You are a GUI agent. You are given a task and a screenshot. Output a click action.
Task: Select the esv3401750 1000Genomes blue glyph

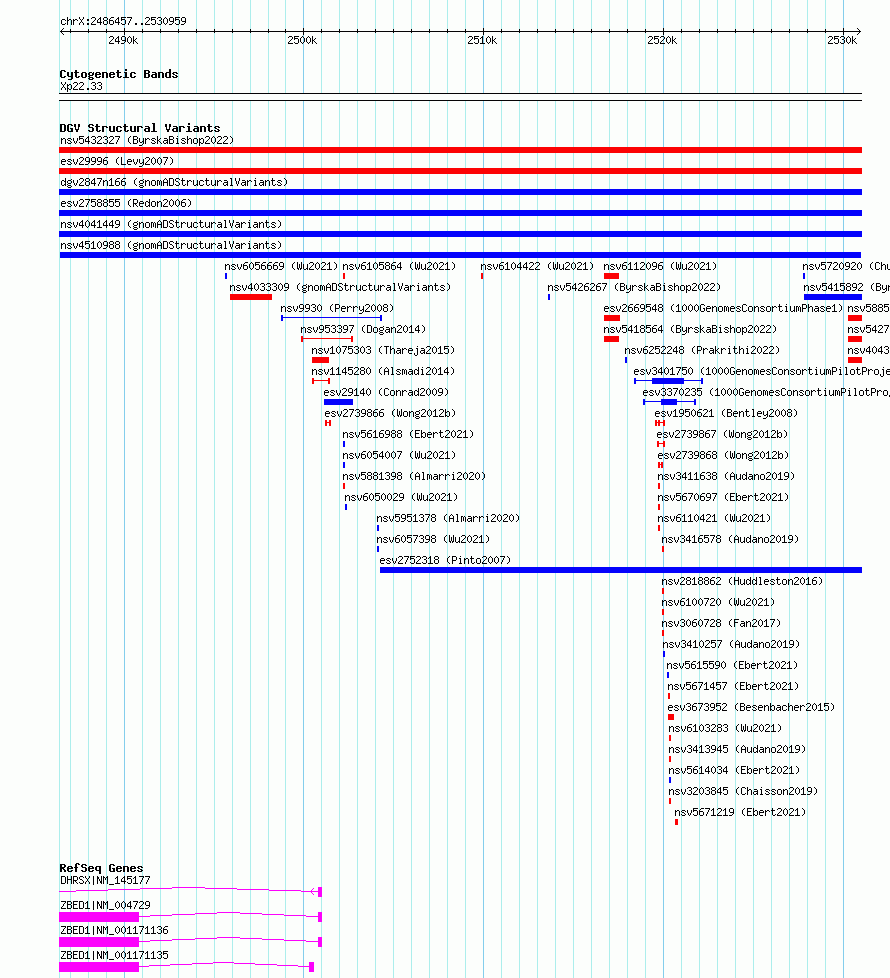coord(669,381)
